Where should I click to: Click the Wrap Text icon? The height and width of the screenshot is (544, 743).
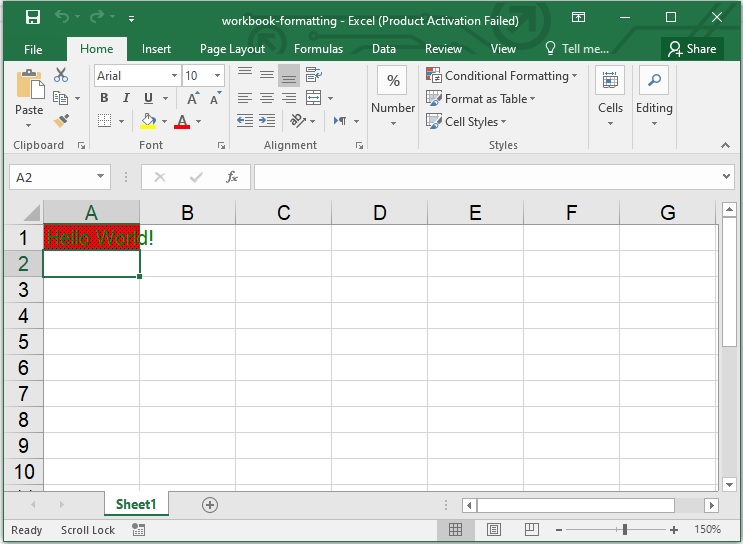click(313, 75)
